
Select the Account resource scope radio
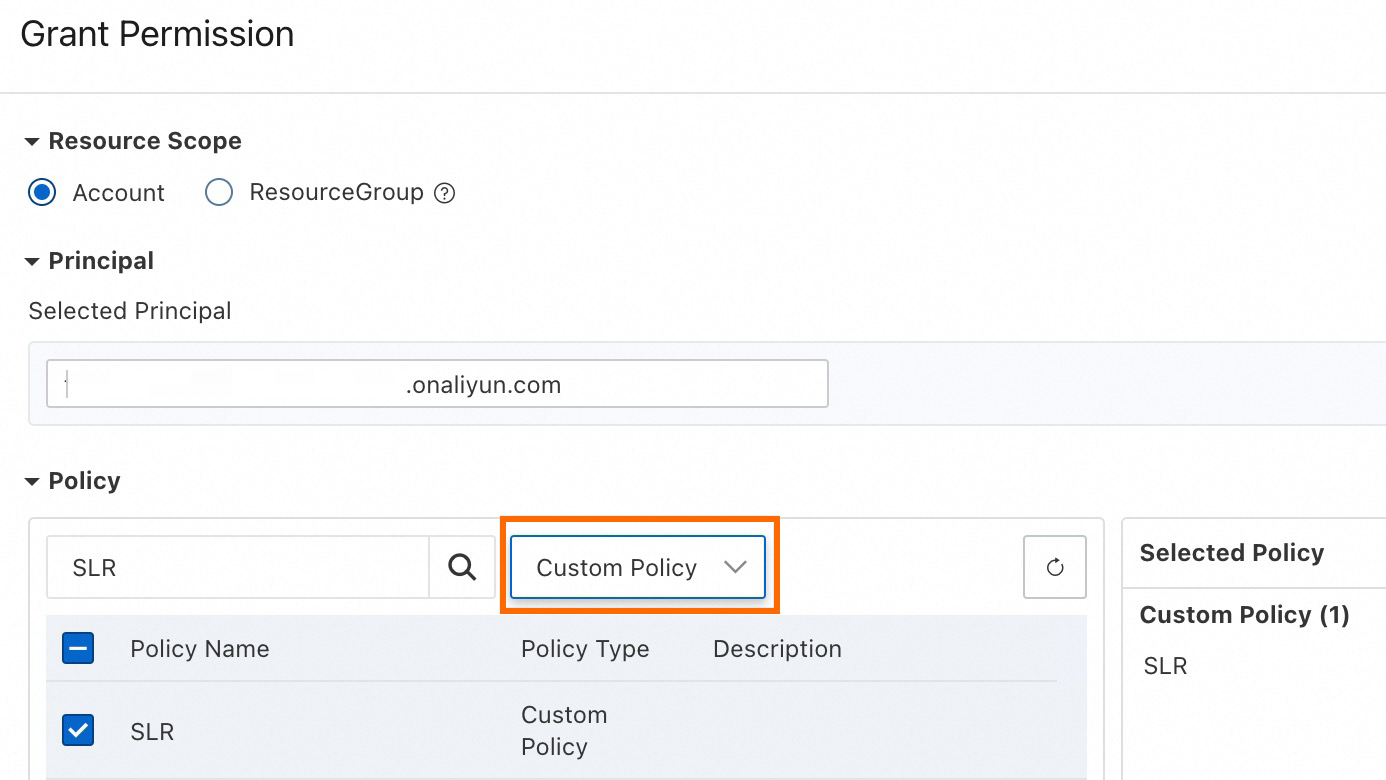point(42,192)
